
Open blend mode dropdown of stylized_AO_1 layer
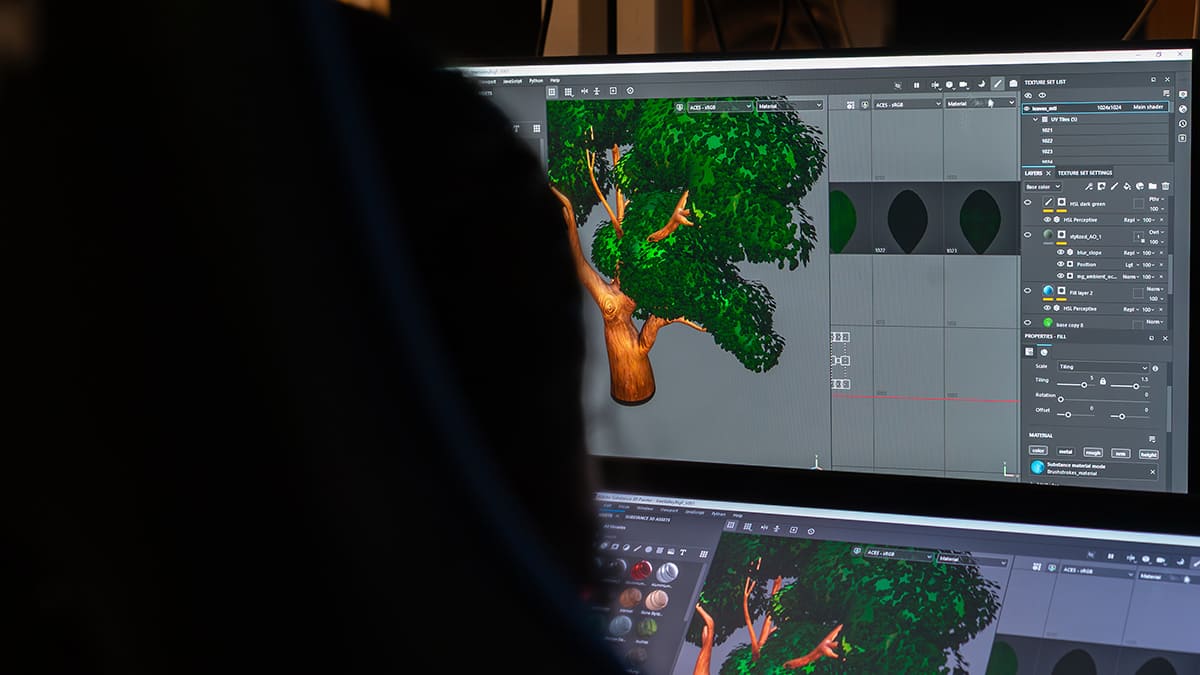1157,232
